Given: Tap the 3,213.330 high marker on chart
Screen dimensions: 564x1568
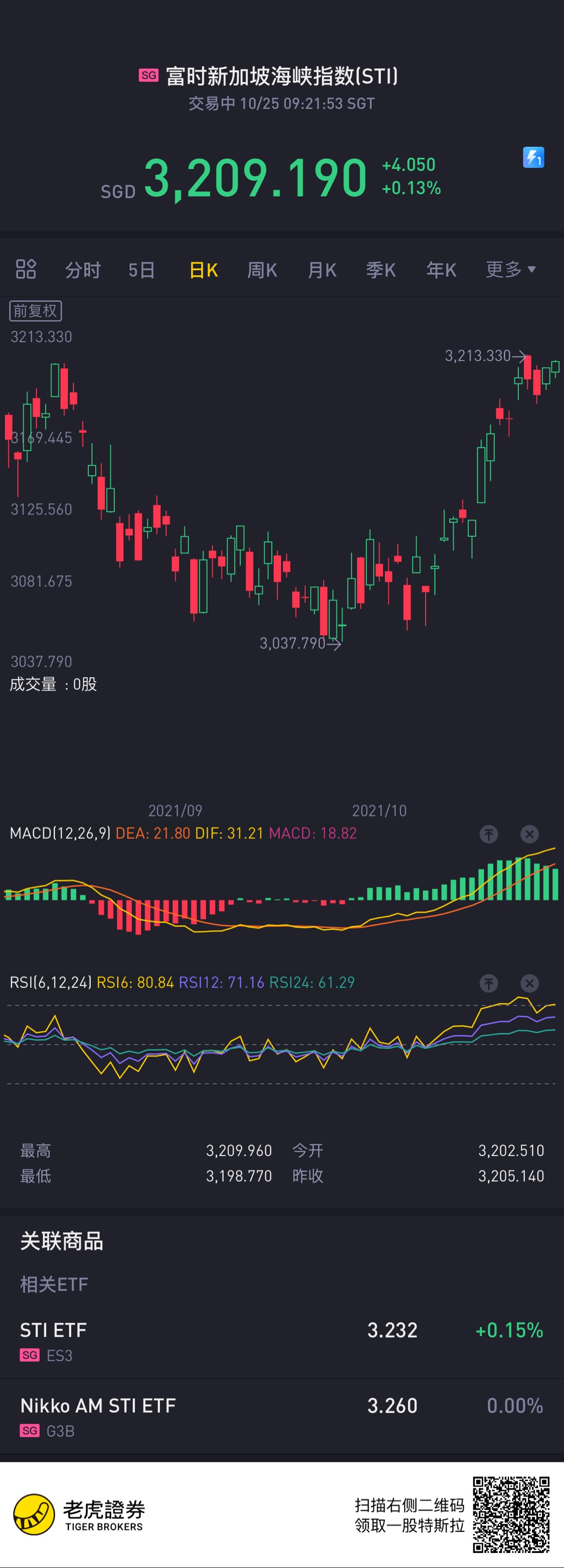Looking at the screenshot, I should [x=485, y=355].
